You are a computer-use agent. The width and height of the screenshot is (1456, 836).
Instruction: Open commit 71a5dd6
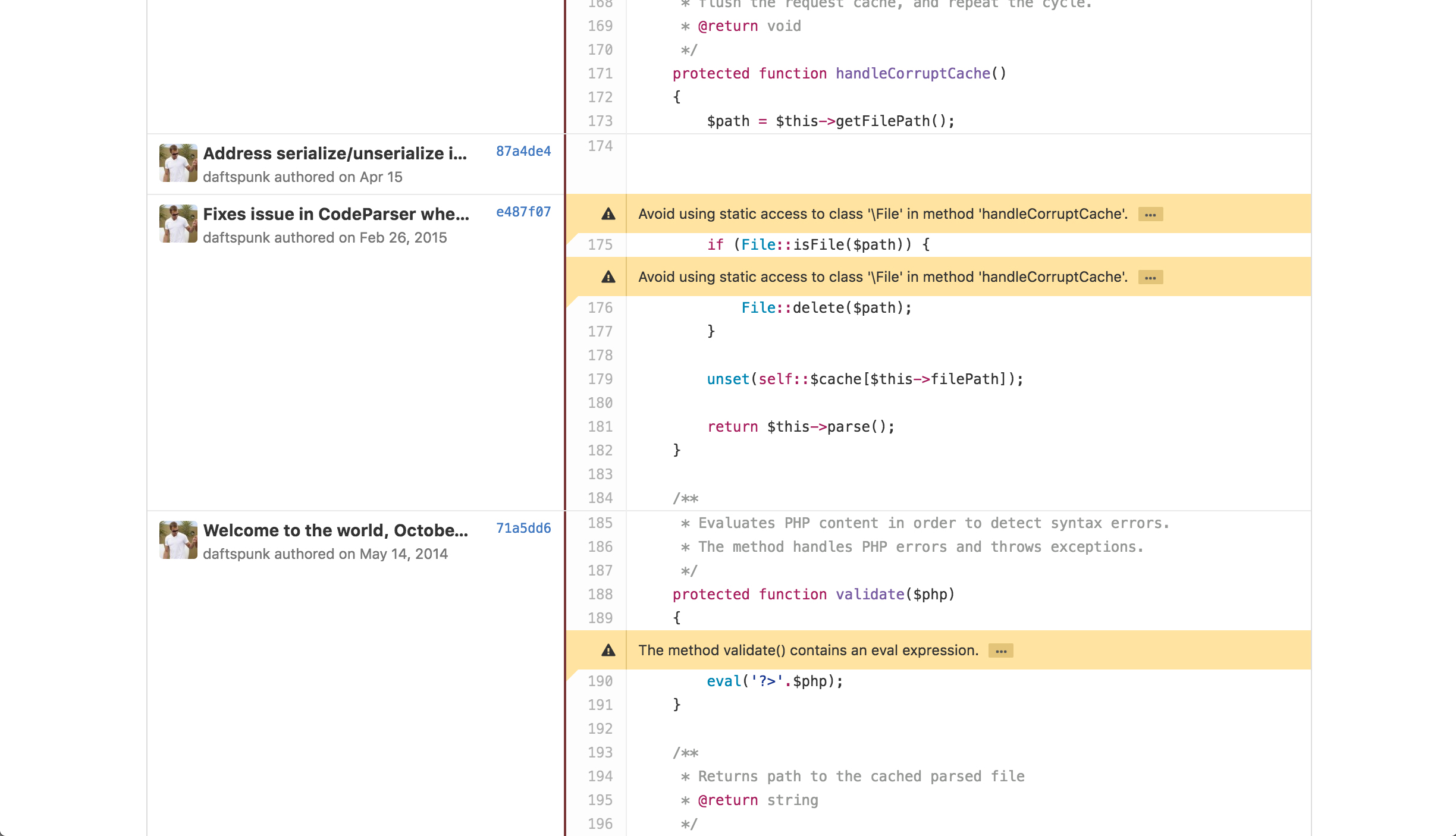point(523,529)
